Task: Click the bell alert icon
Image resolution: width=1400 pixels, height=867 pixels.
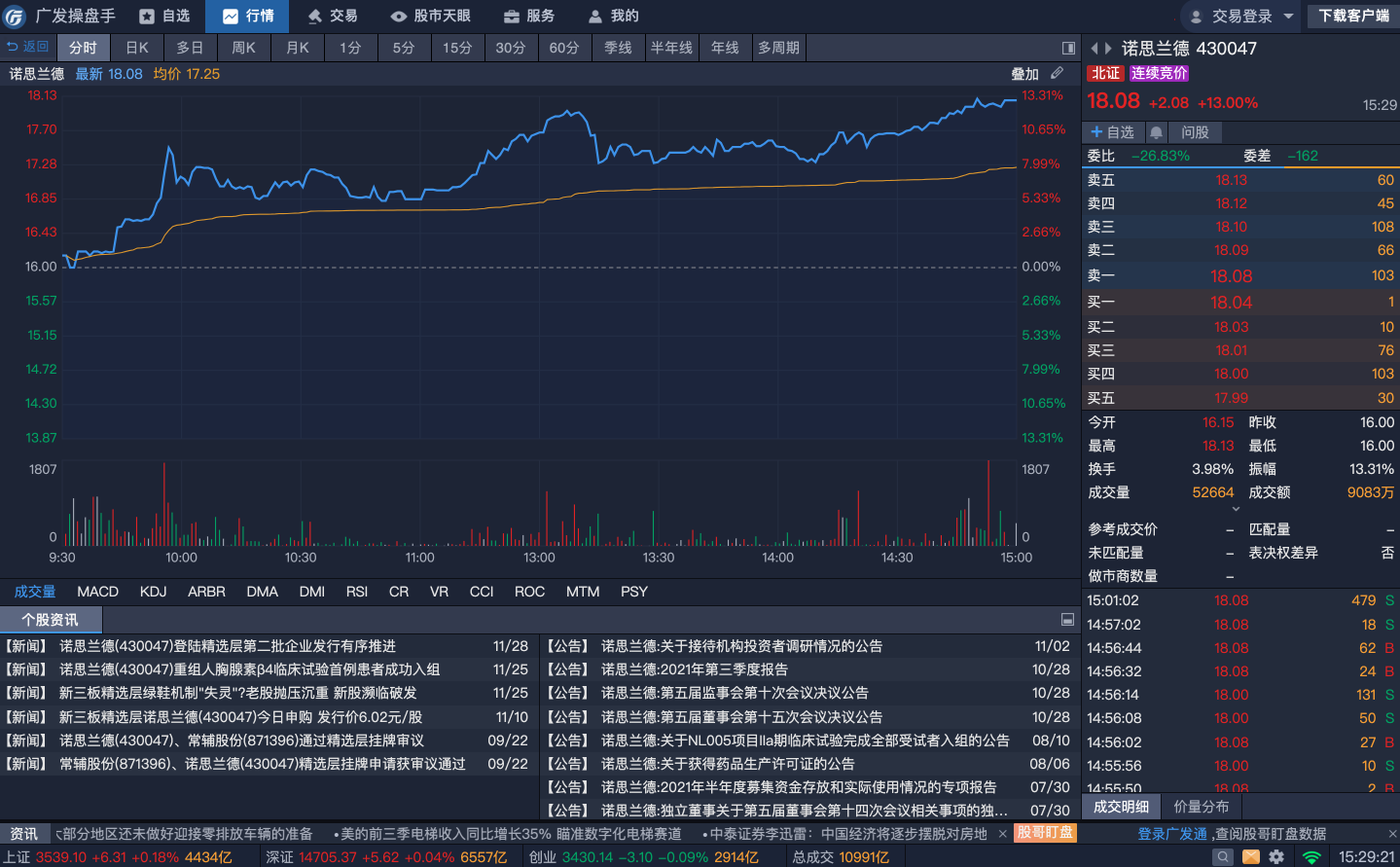Action: 1156,132
